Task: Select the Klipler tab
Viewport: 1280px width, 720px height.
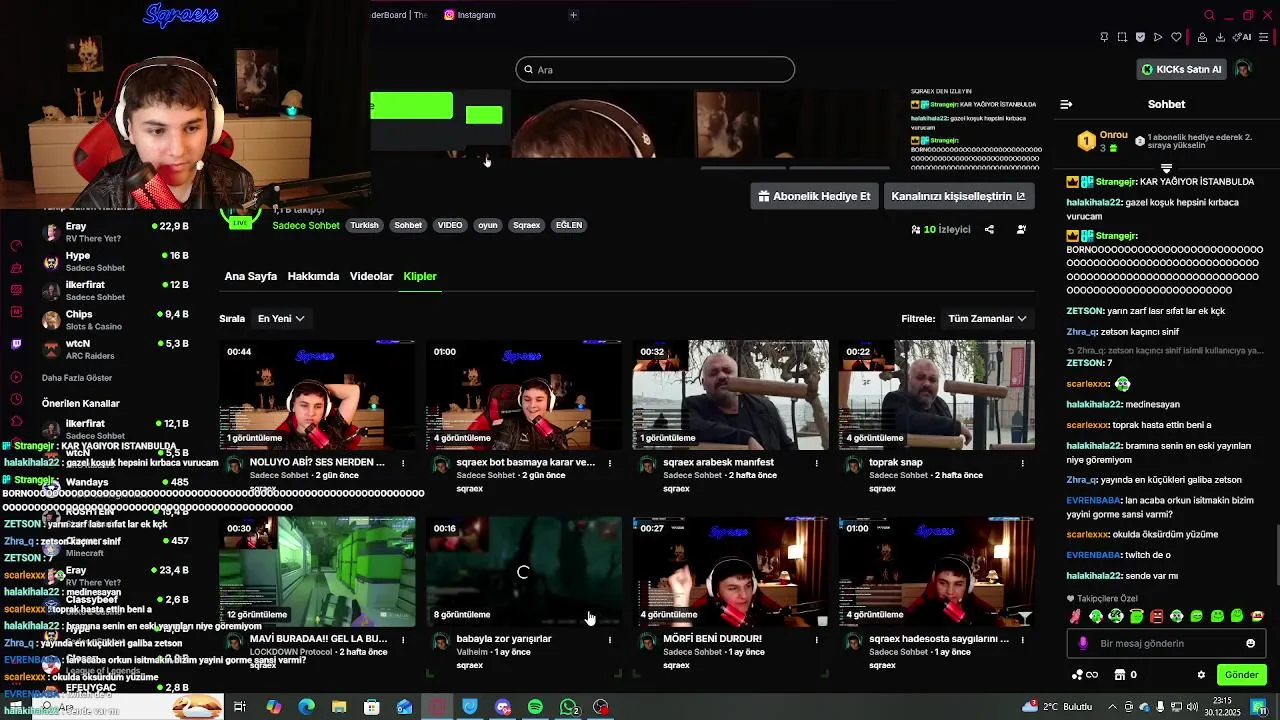Action: (420, 276)
